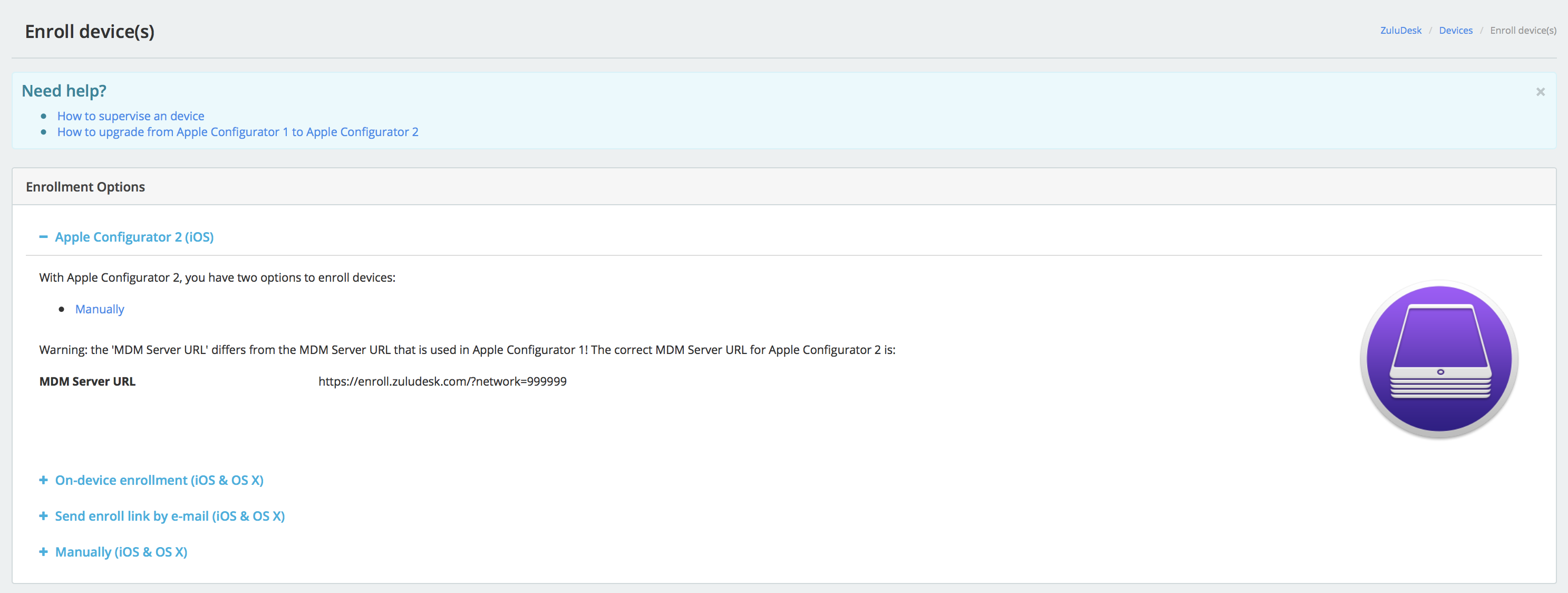Go to Devices breadcrumb link
This screenshot has height=593, width=1568.
[x=1455, y=31]
